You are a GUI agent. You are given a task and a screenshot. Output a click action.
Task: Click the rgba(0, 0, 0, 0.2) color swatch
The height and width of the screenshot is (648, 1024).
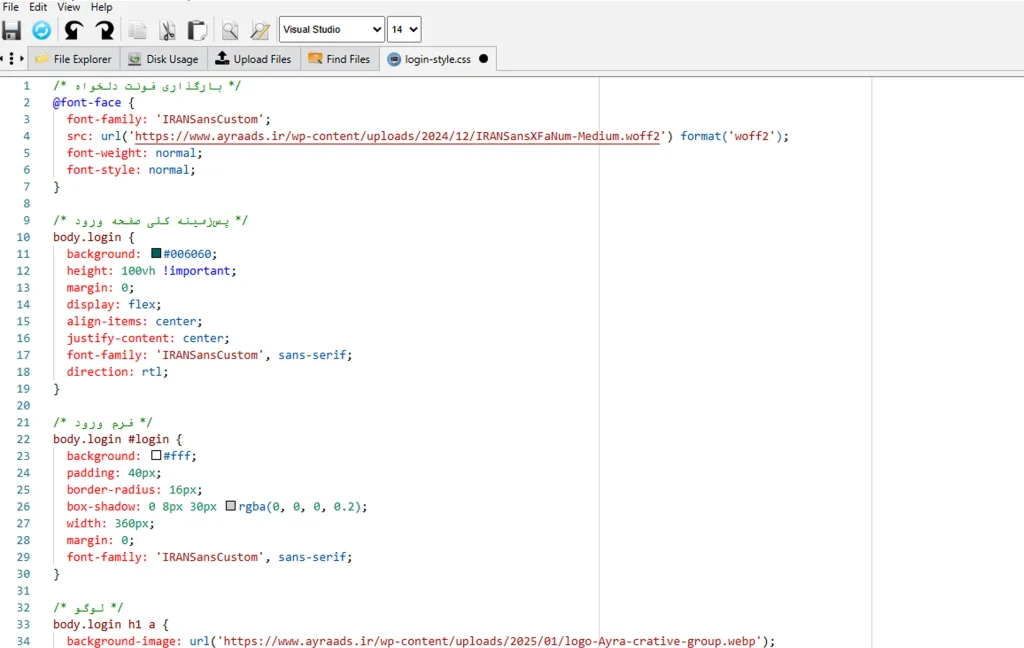coord(231,506)
